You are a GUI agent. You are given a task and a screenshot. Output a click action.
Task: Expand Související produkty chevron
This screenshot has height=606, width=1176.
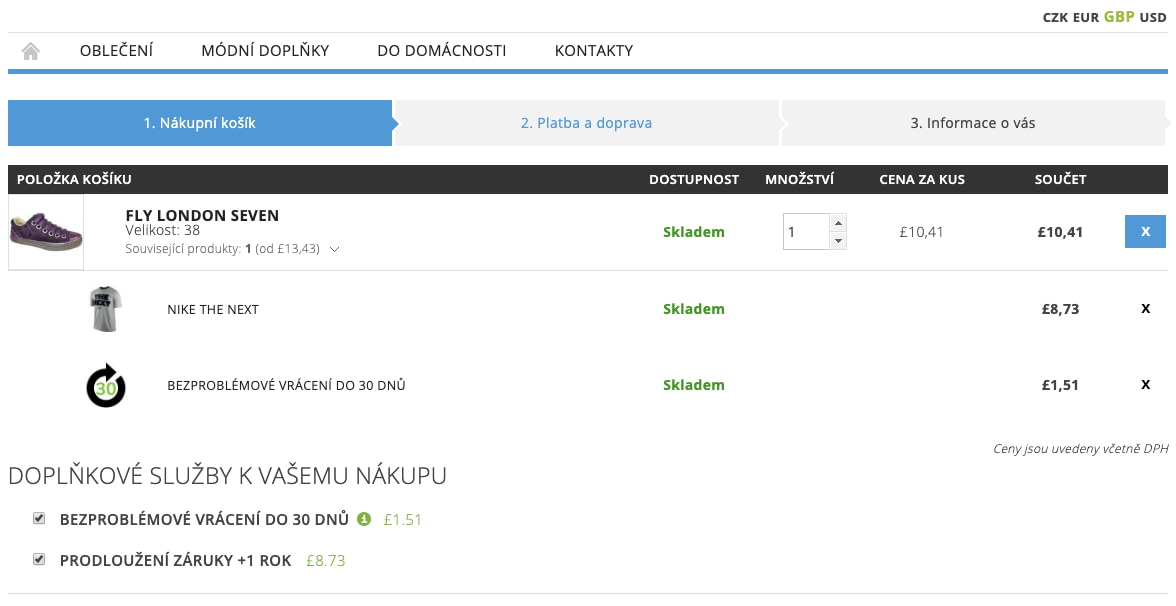(x=334, y=249)
